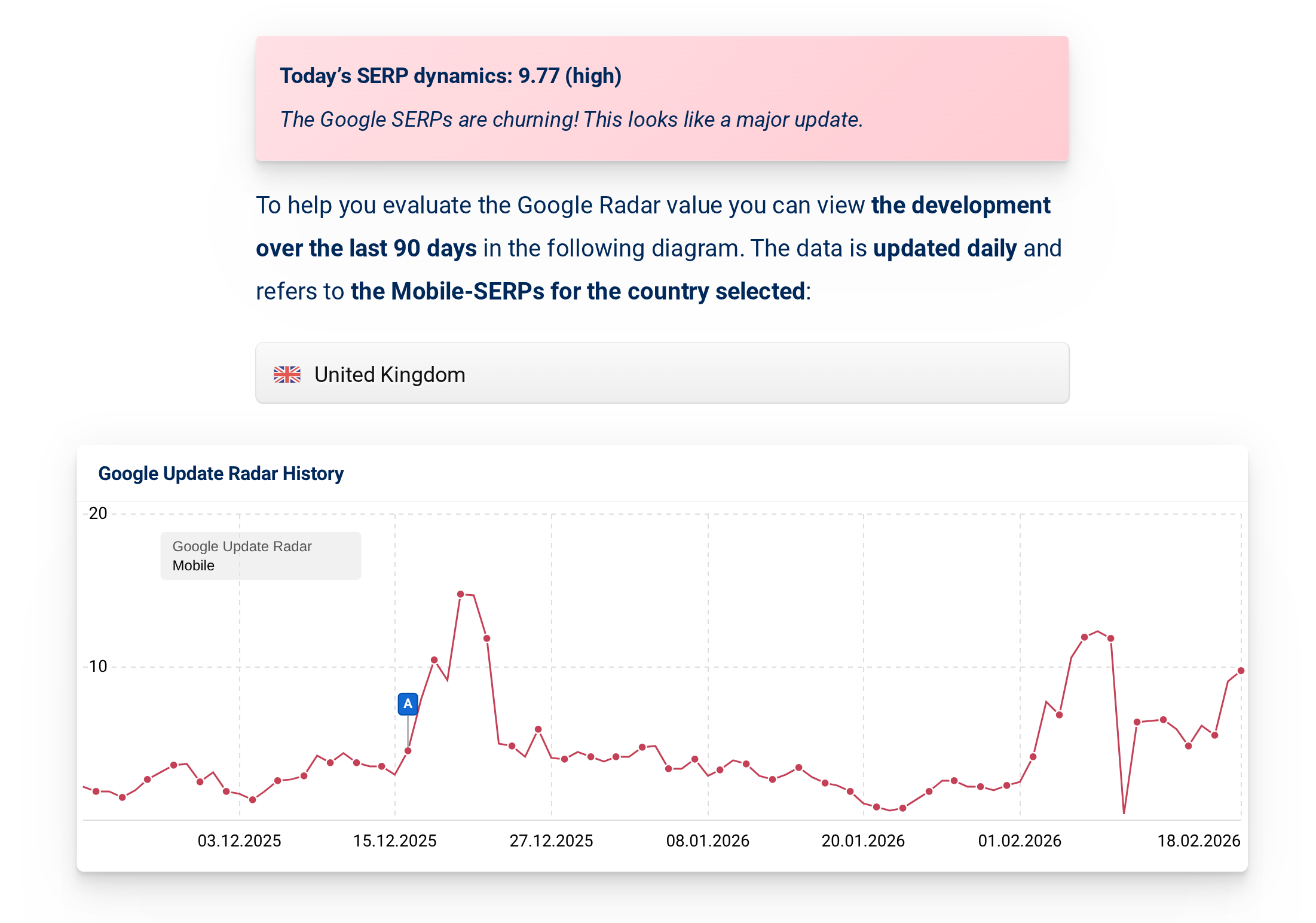The image size is (1316, 923).
Task: Click the 15.12.2025 x-axis date label
Action: (x=394, y=841)
